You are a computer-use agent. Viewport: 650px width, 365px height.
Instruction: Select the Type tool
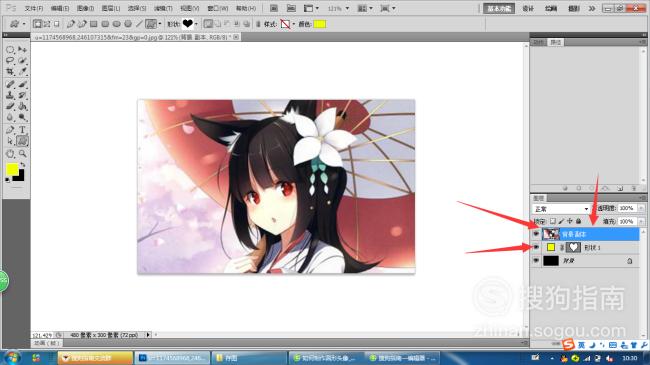pos(22,130)
